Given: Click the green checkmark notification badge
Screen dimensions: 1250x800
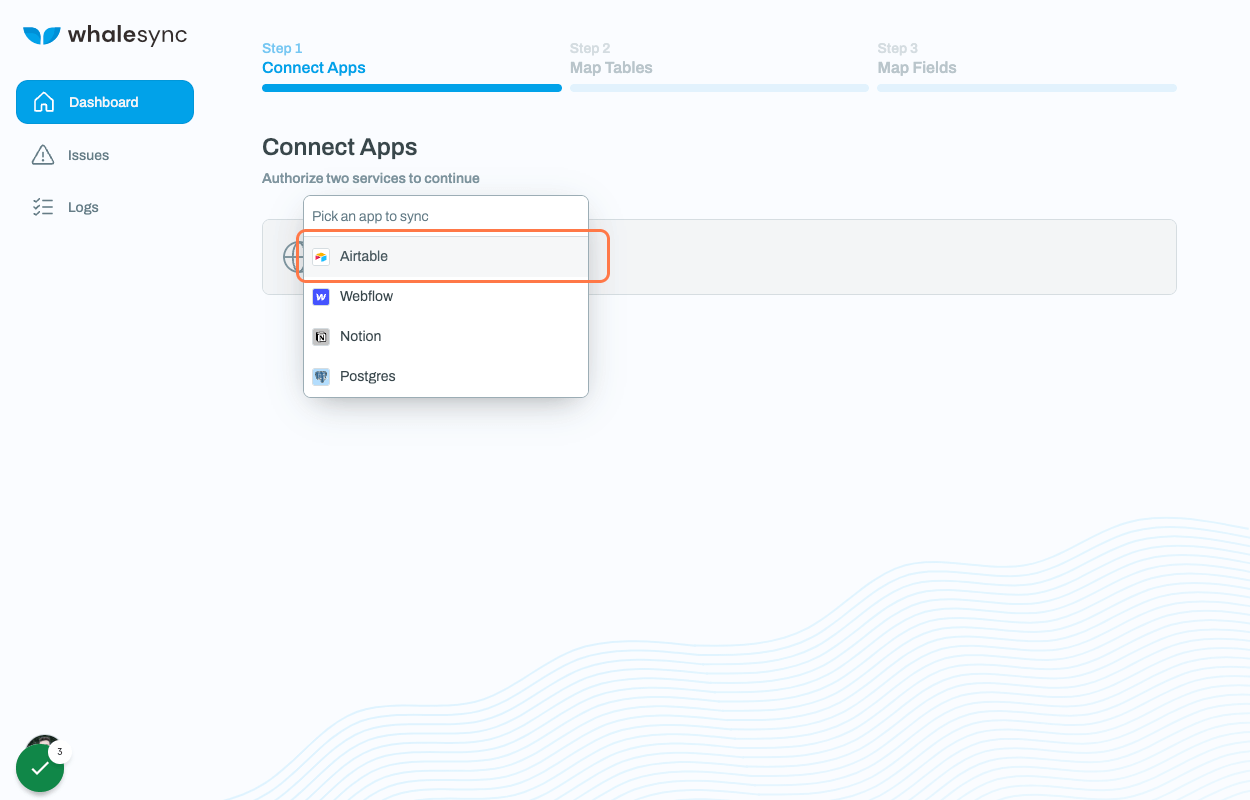Looking at the screenshot, I should point(40,768).
